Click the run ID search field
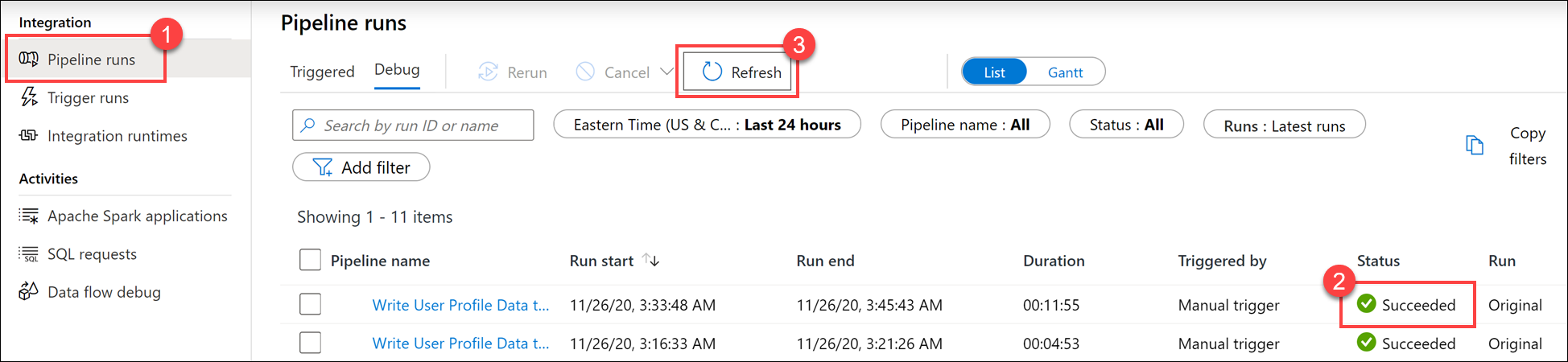This screenshot has height=362, width=1568. click(412, 125)
